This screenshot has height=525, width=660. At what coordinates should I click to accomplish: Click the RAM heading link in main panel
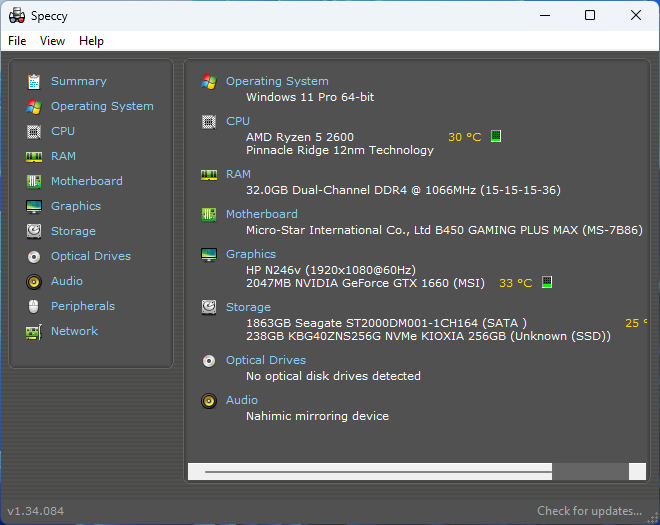coord(238,174)
